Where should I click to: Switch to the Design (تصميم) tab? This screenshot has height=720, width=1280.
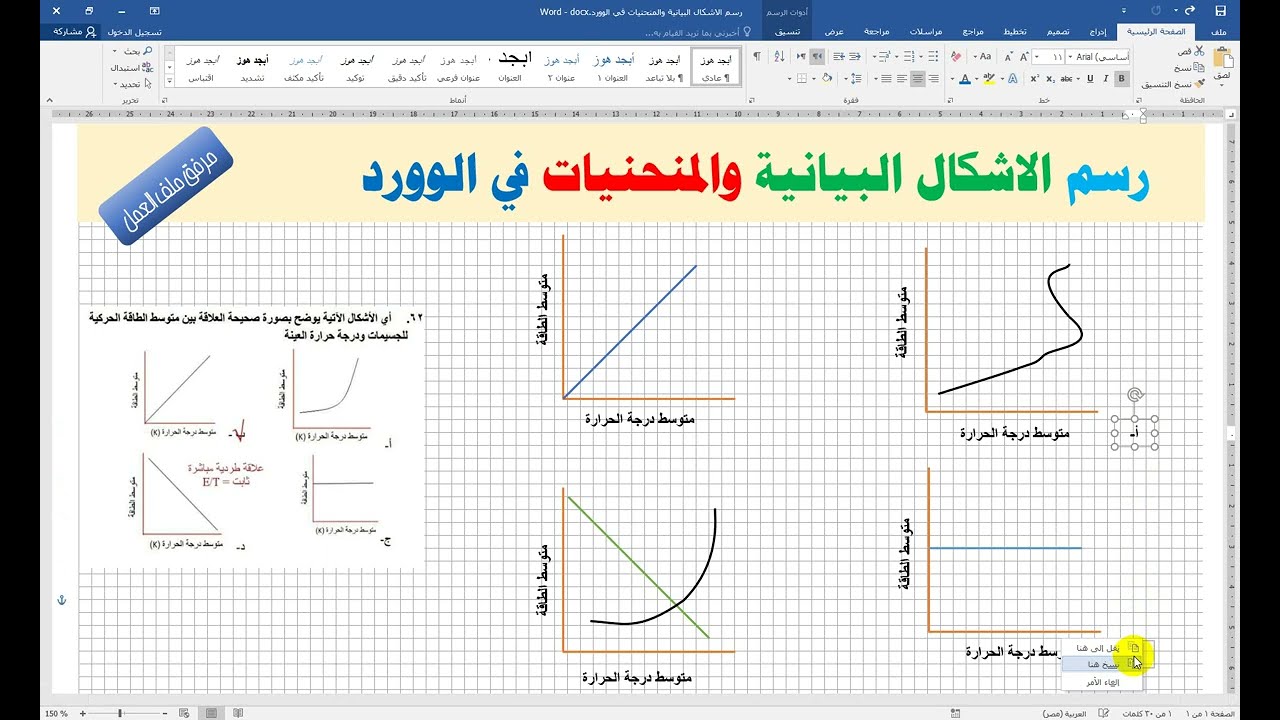pos(1059,31)
